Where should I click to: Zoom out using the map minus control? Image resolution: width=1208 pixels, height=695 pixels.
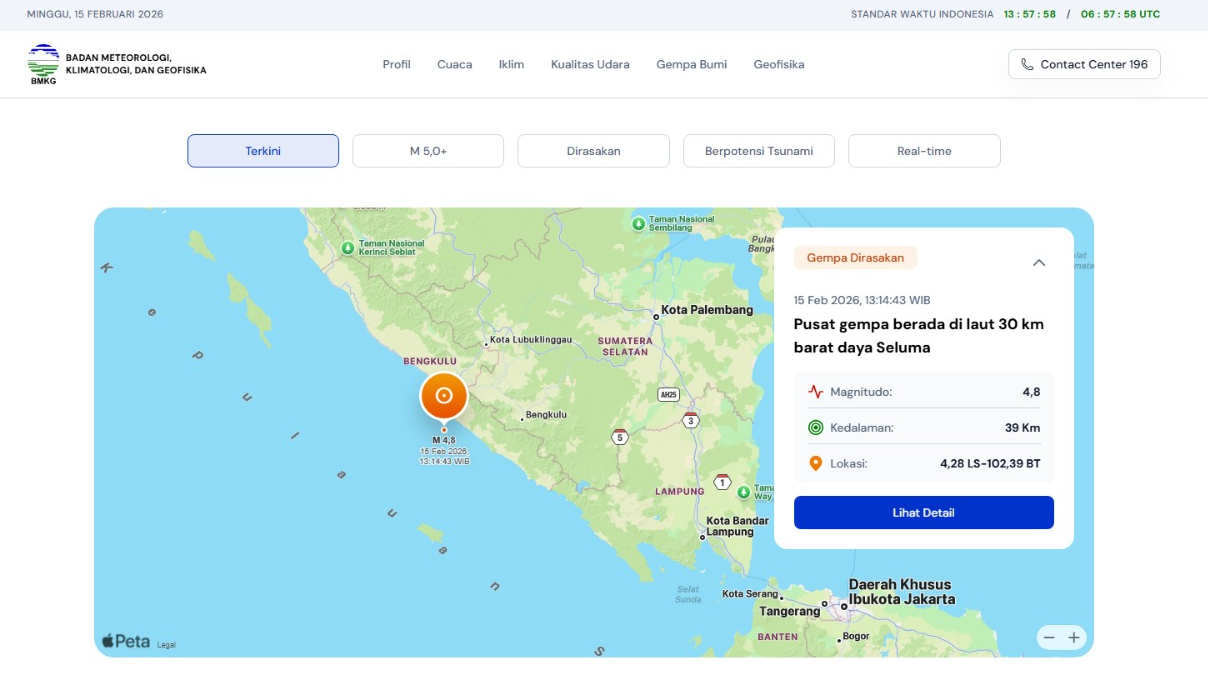[x=1049, y=637]
